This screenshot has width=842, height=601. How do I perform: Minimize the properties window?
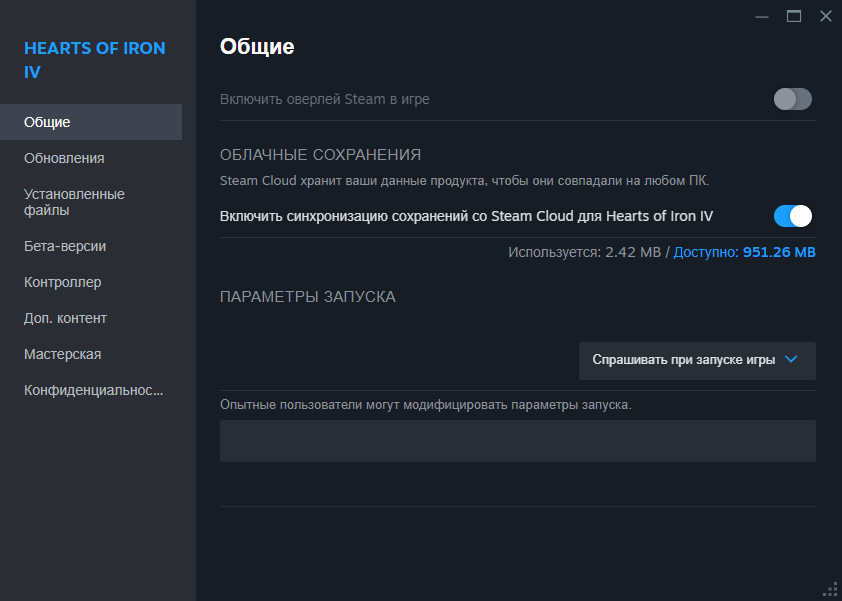click(x=761, y=17)
